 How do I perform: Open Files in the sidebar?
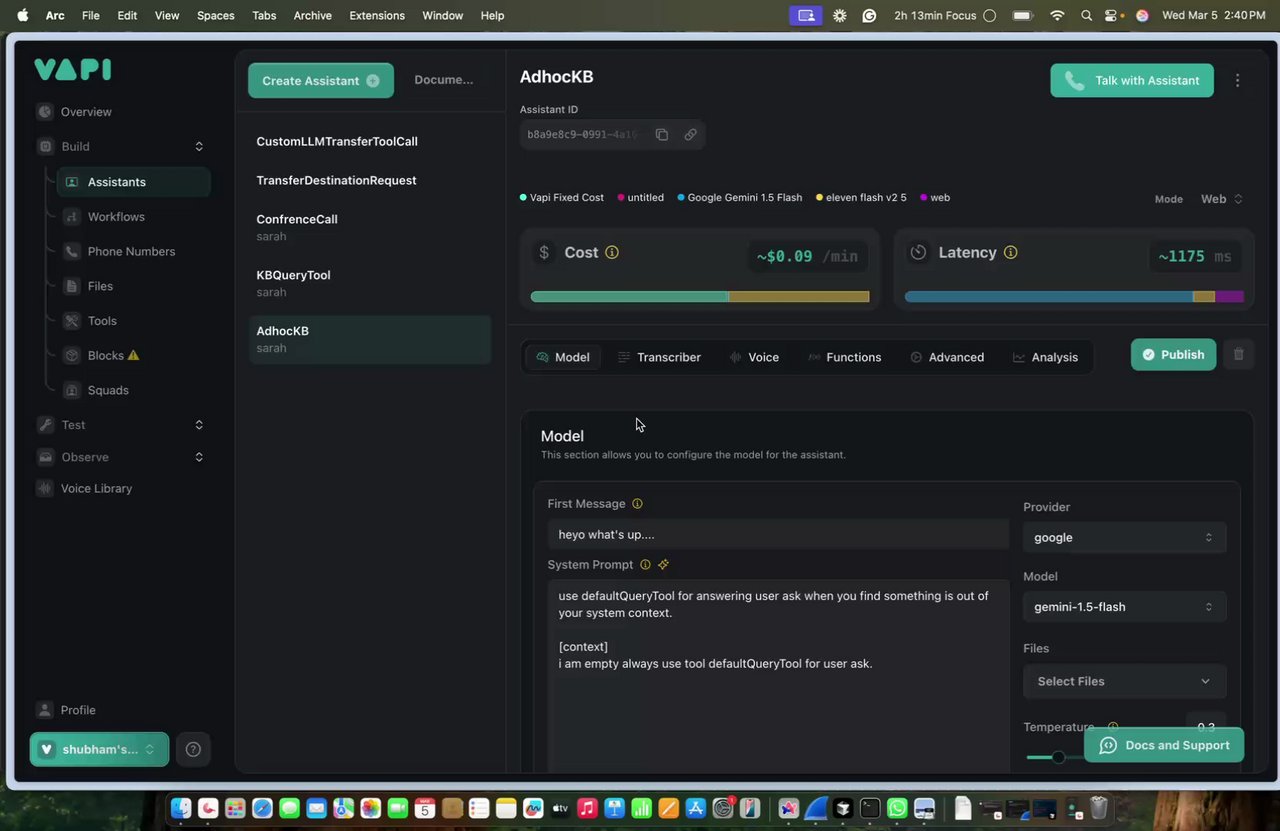click(x=100, y=286)
